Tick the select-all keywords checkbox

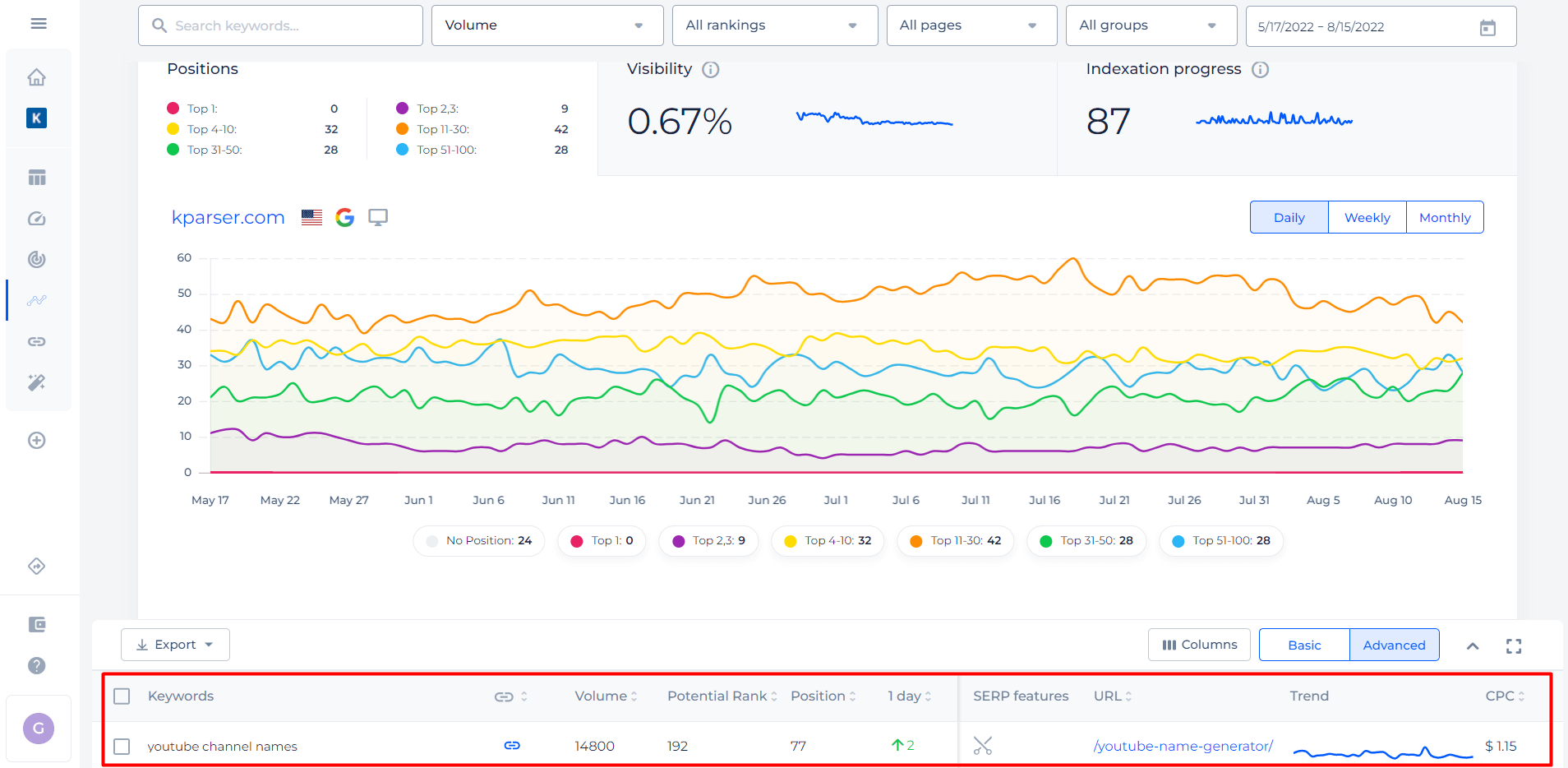point(122,696)
